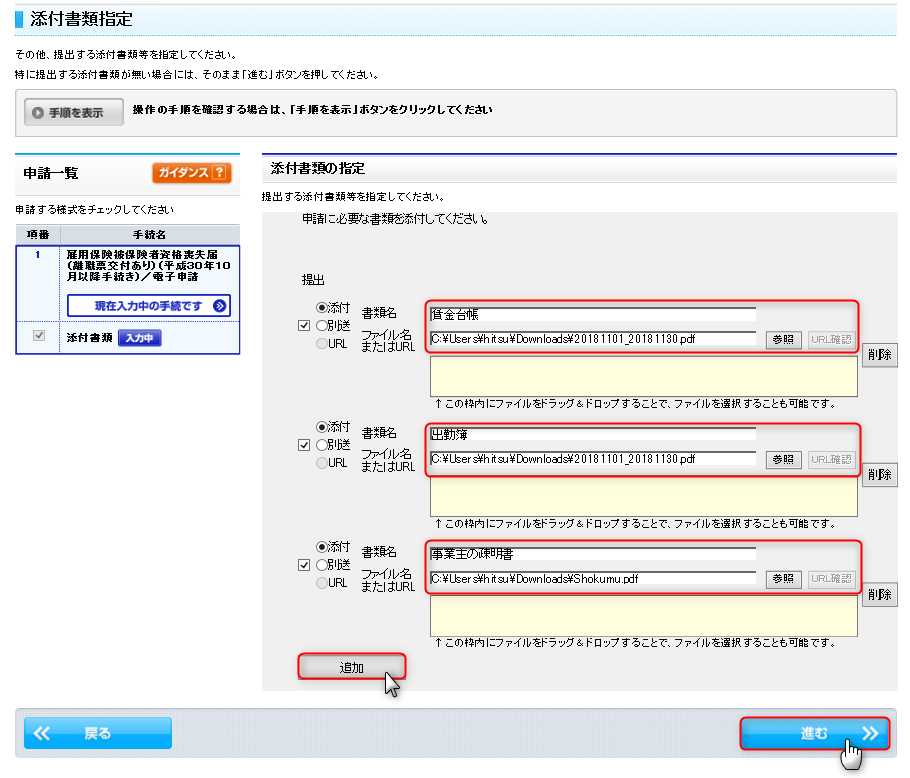Toggle the checkbox for 賃金台帳 attachment
Screen dimensions: 910x778
click(304, 325)
